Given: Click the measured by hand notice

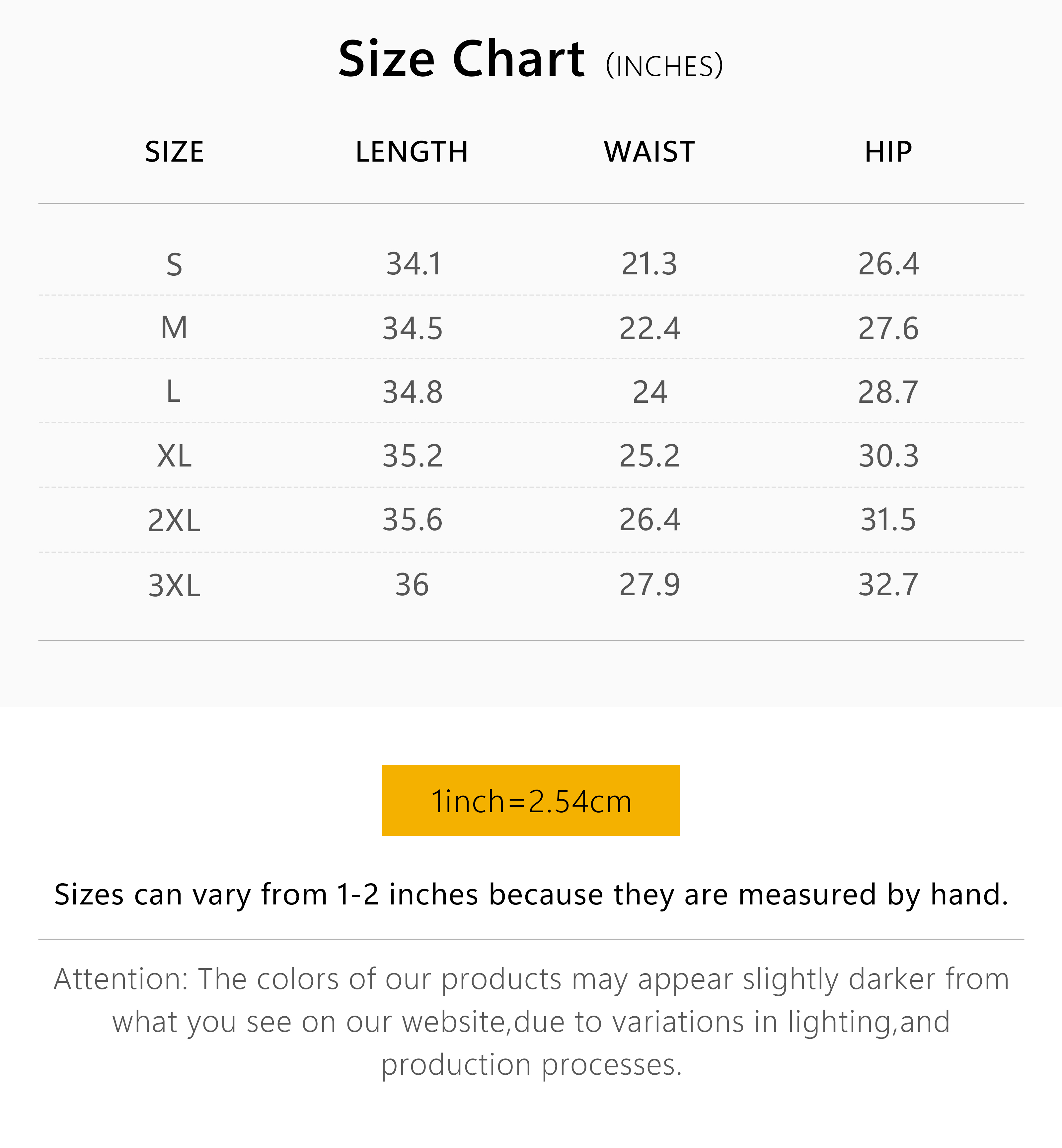Looking at the screenshot, I should click(530, 895).
